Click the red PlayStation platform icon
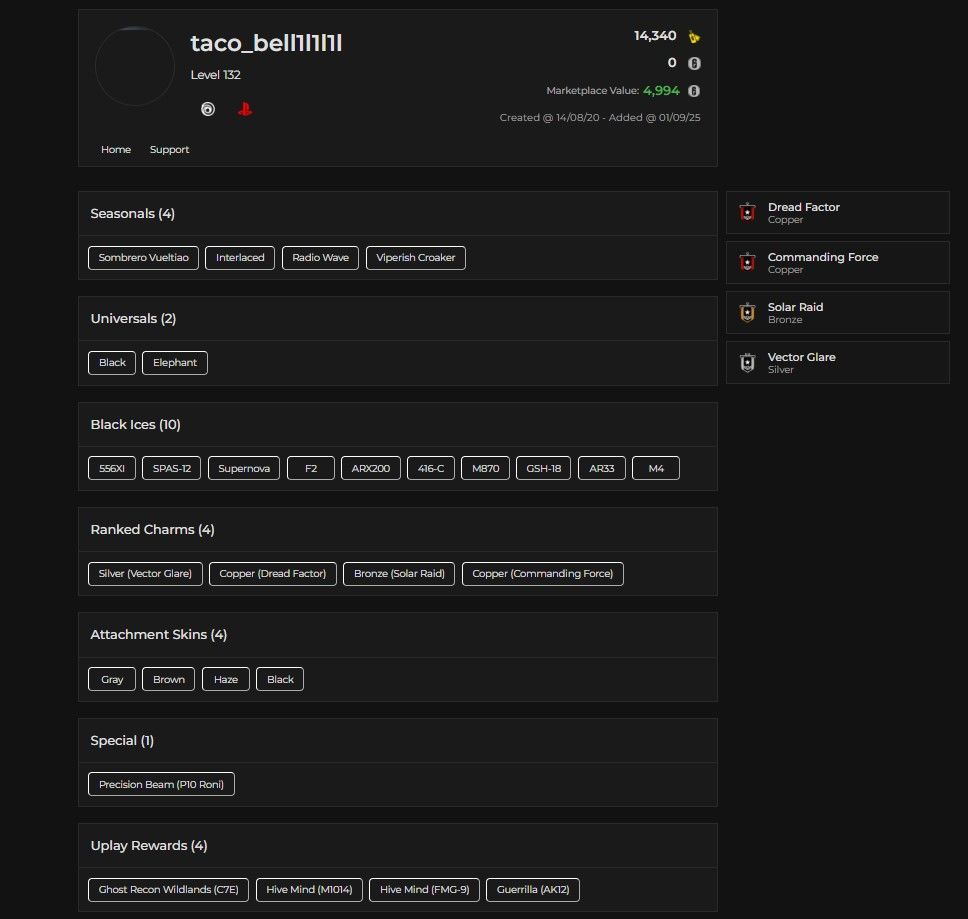 coord(245,109)
